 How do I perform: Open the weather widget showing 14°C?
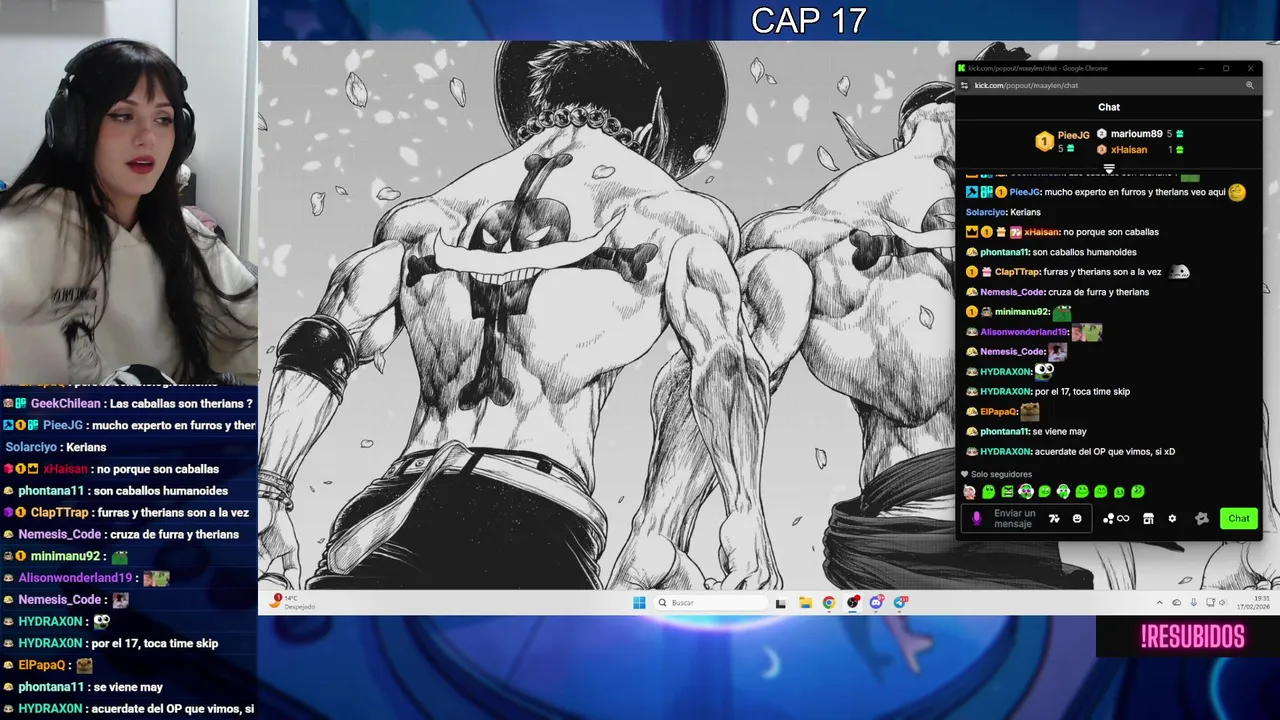(293, 602)
